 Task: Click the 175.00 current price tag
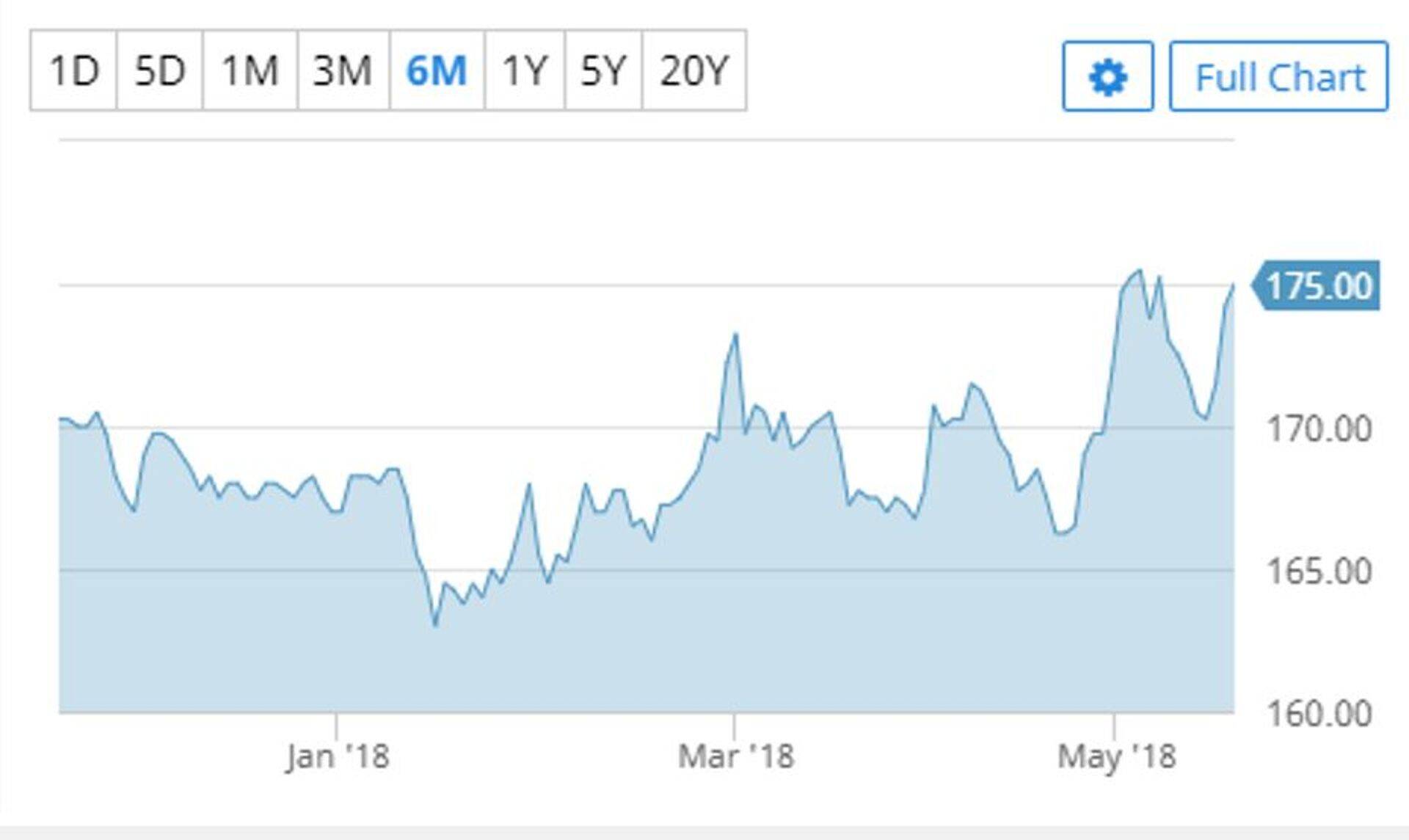click(1318, 286)
